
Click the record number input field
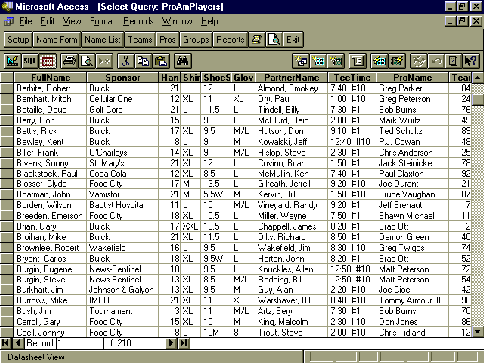80,343
